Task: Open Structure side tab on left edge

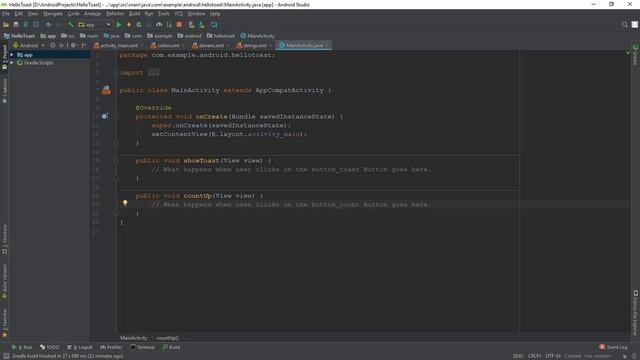Action: click(x=4, y=239)
